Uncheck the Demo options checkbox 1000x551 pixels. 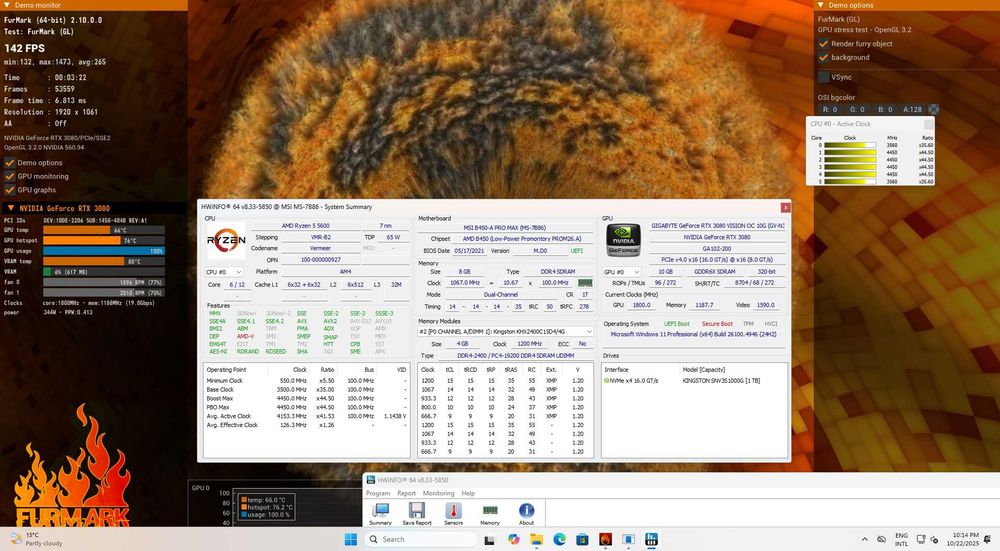(x=10, y=163)
